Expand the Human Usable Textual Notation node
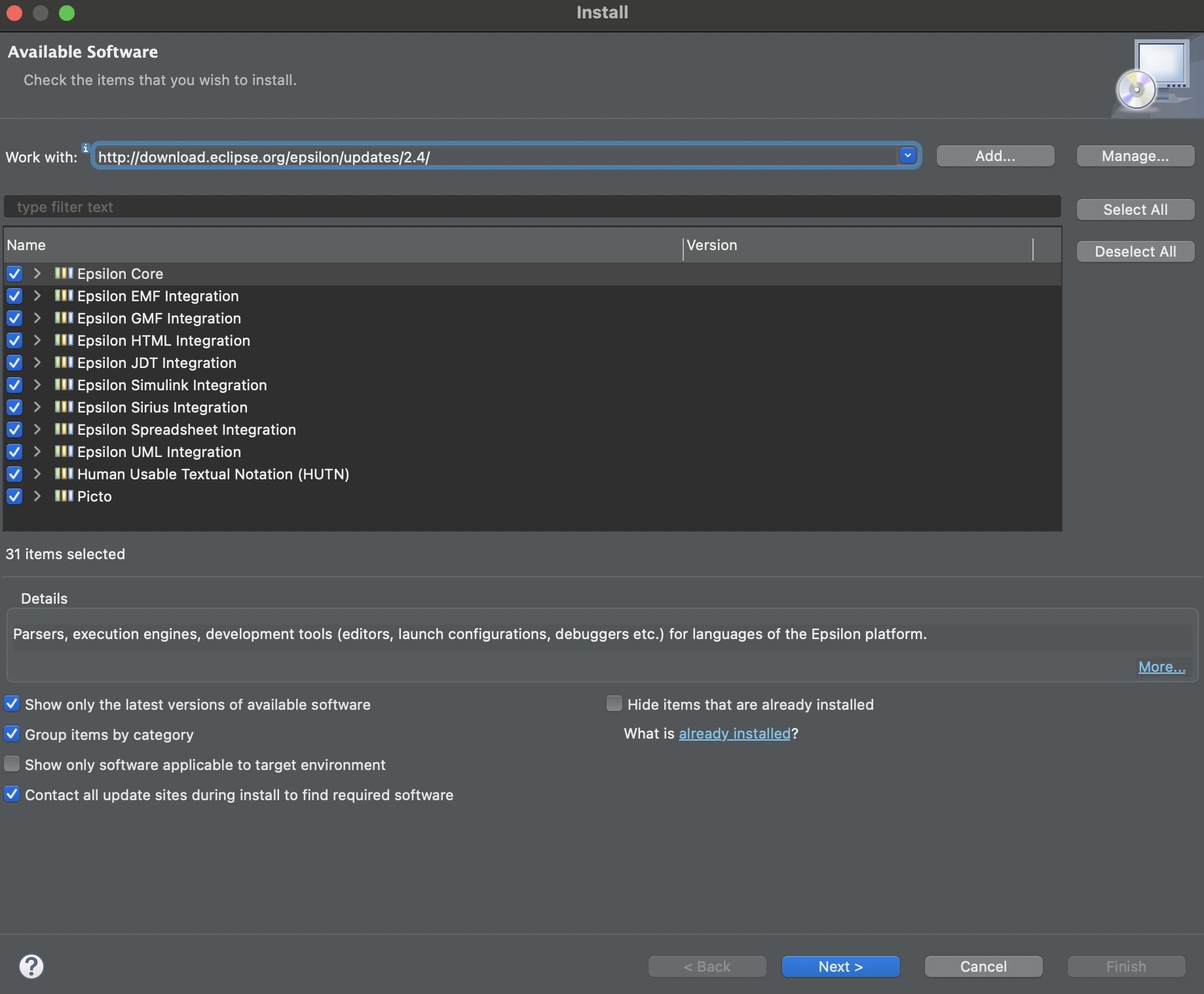This screenshot has height=994, width=1204. pyautogui.click(x=37, y=474)
